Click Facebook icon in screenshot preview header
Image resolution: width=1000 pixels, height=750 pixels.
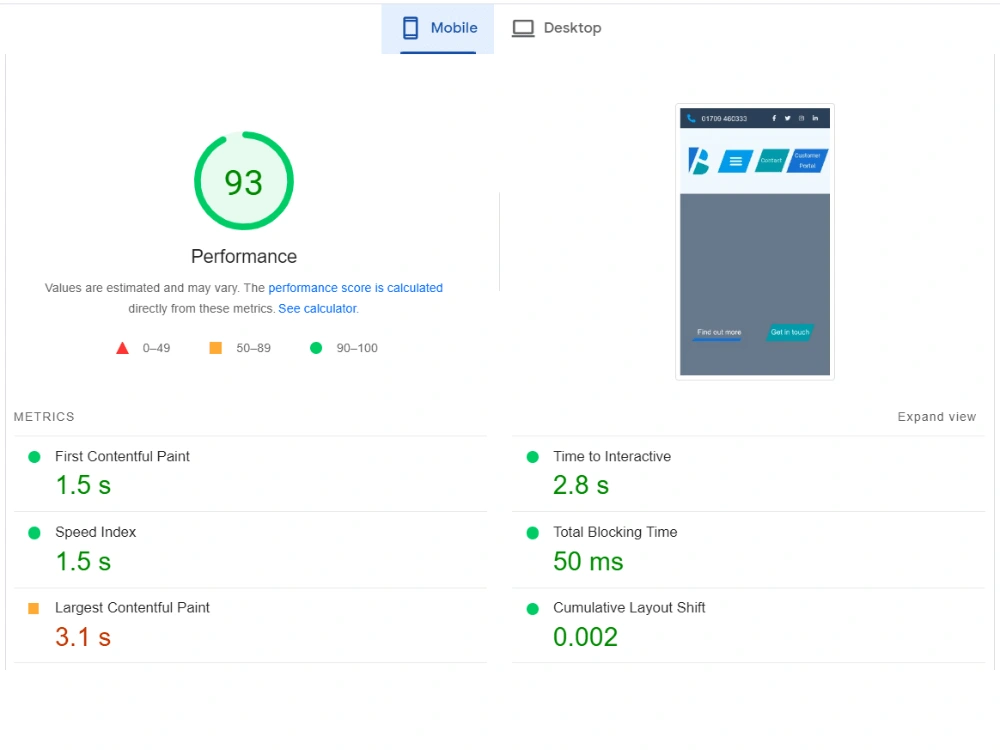point(774,118)
